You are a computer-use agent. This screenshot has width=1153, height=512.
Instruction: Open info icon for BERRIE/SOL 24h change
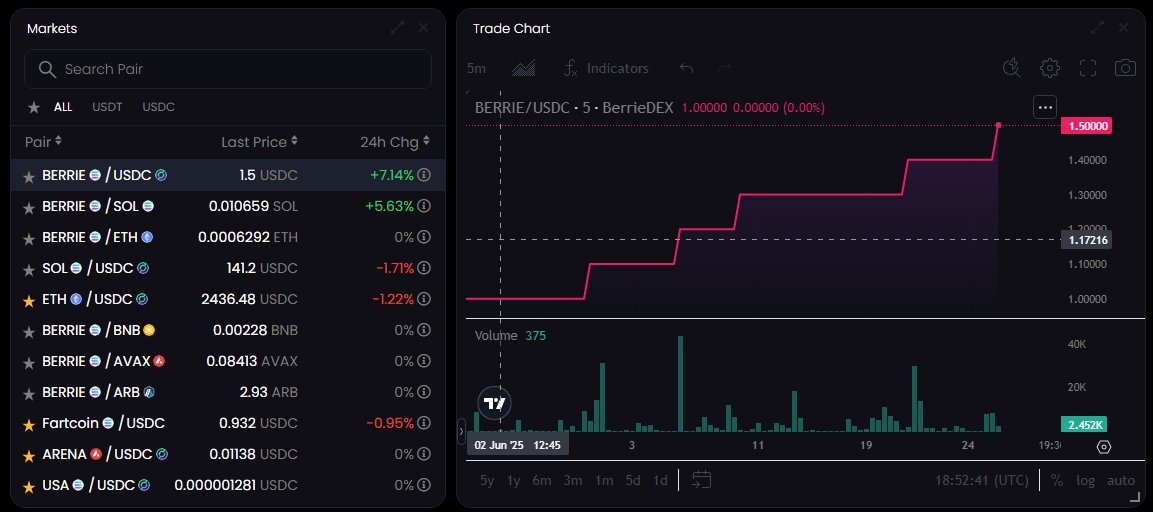(424, 206)
